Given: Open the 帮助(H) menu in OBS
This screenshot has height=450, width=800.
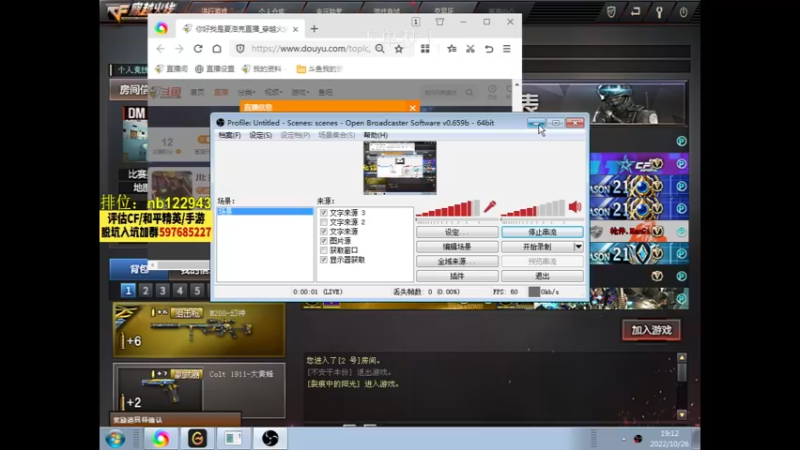Looking at the screenshot, I should pos(376,135).
